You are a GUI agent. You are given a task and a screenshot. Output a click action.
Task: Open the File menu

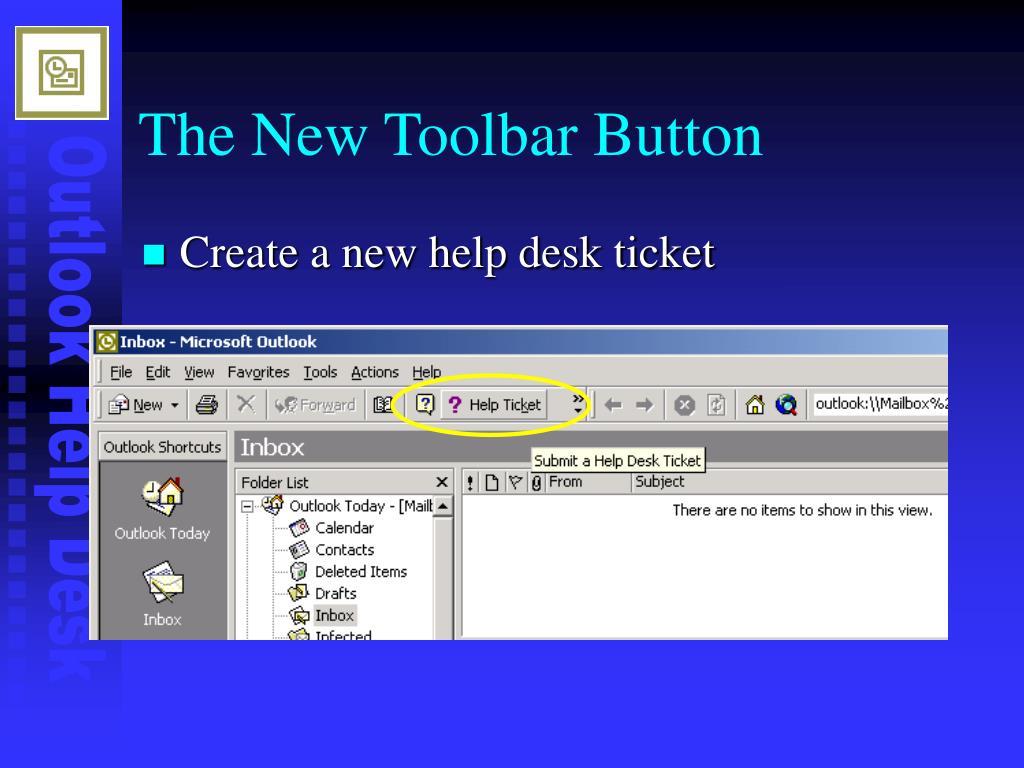[x=121, y=372]
